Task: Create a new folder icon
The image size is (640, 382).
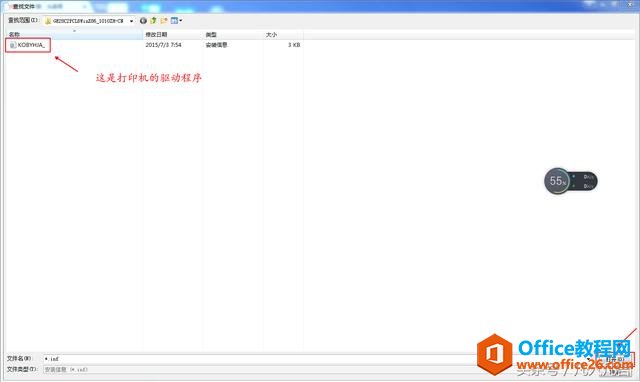Action: [x=164, y=20]
